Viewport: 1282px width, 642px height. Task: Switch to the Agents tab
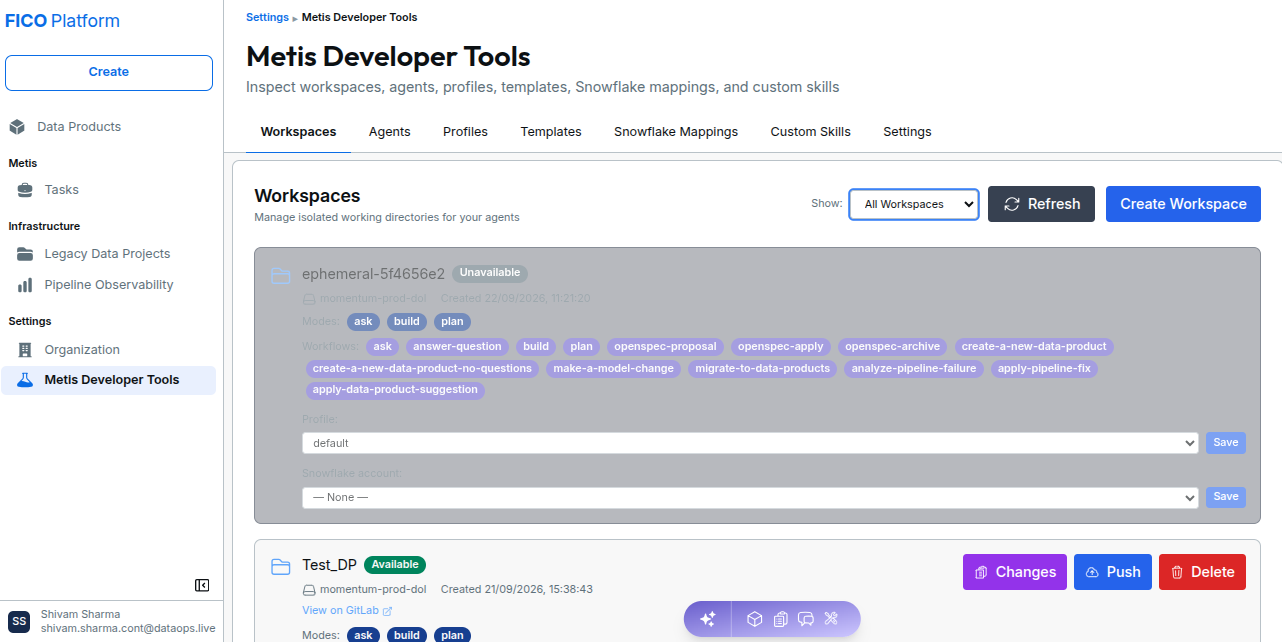[390, 132]
